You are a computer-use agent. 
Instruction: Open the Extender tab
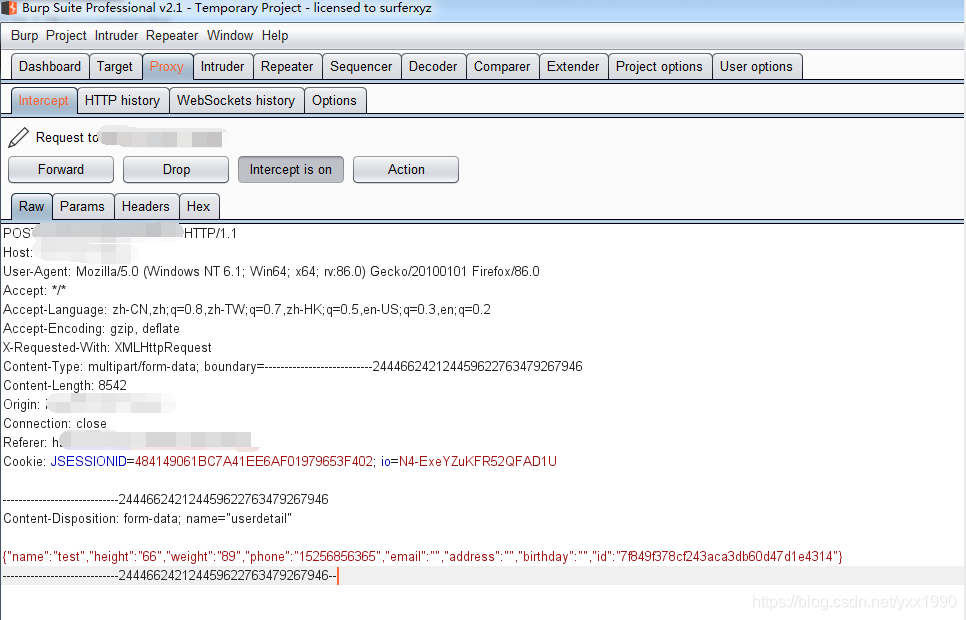pyautogui.click(x=573, y=67)
